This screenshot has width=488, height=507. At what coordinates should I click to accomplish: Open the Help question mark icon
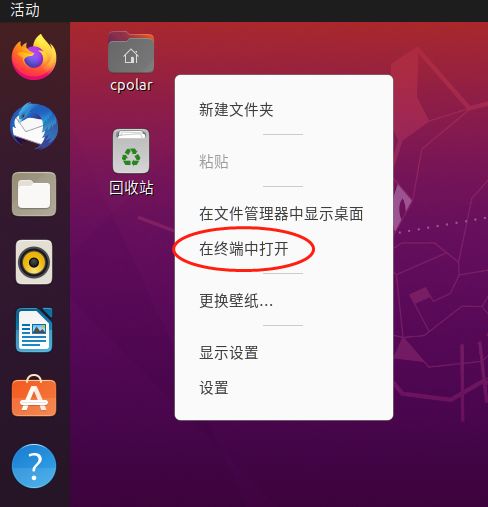34,466
